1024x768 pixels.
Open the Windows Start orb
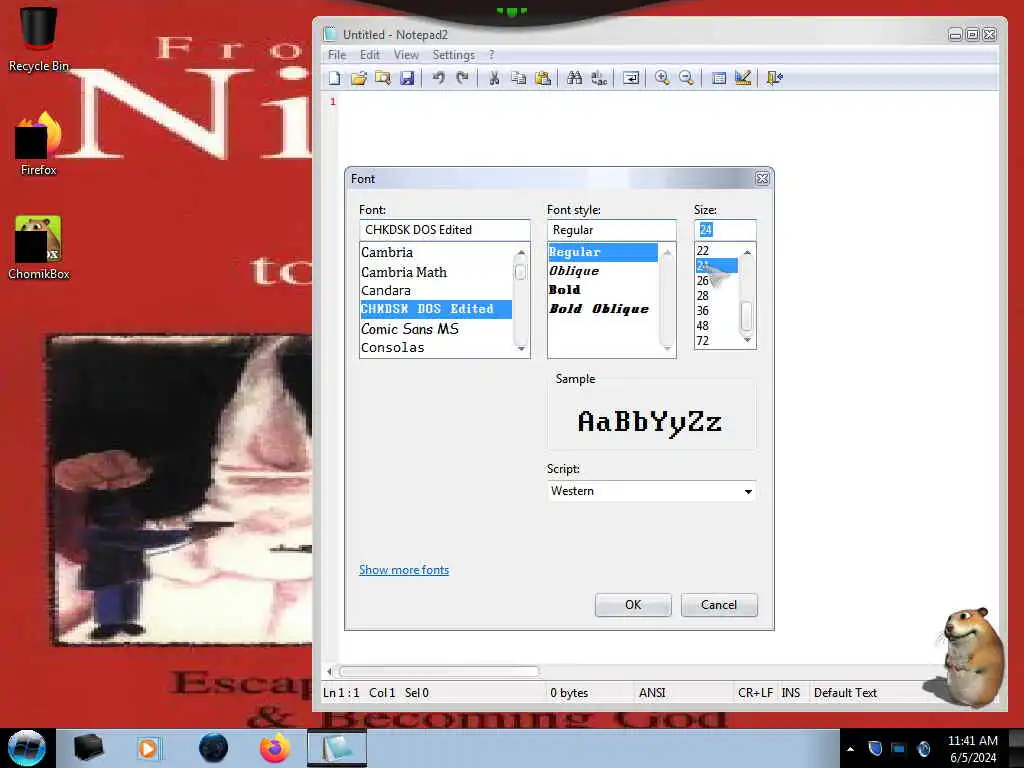click(27, 748)
